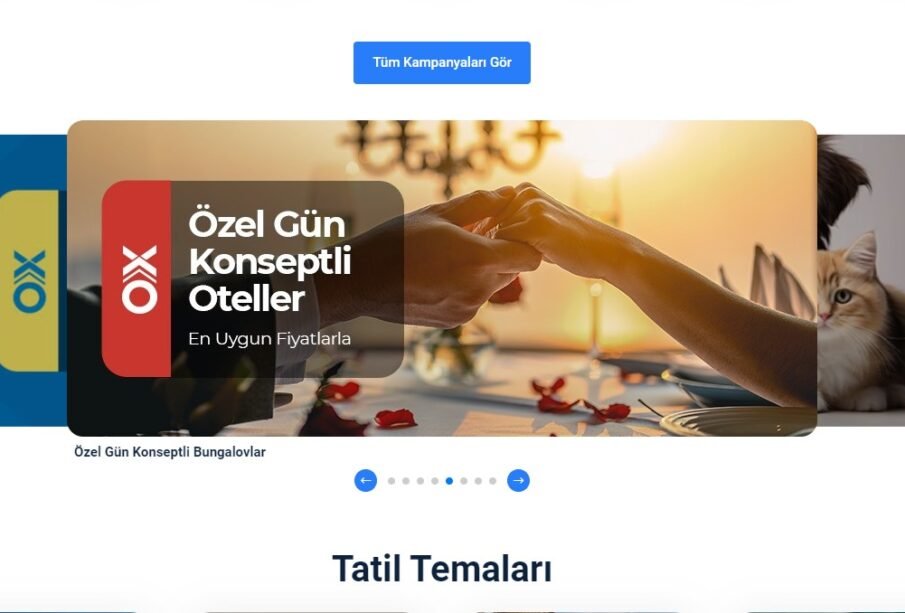Click the Tüm Kampanyaları Gör button

coord(442,62)
